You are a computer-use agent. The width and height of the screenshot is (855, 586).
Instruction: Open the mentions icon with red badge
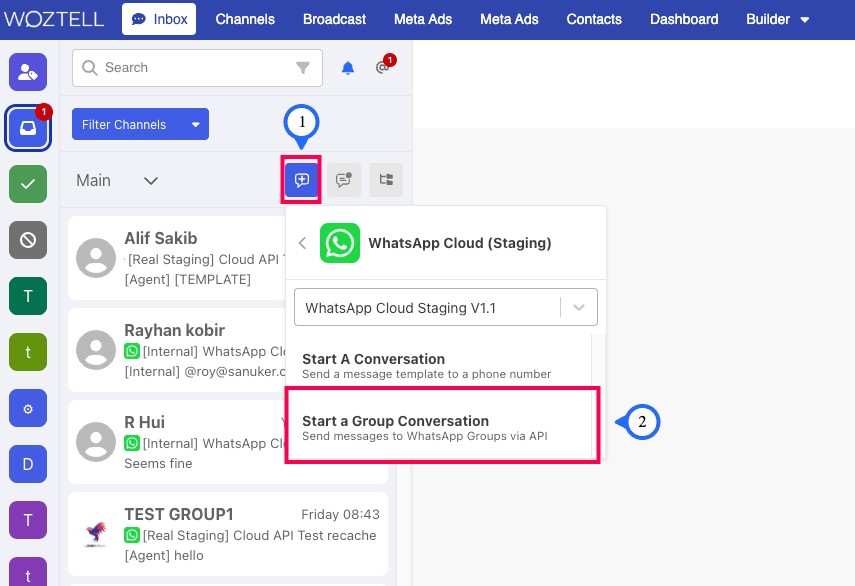coord(382,68)
